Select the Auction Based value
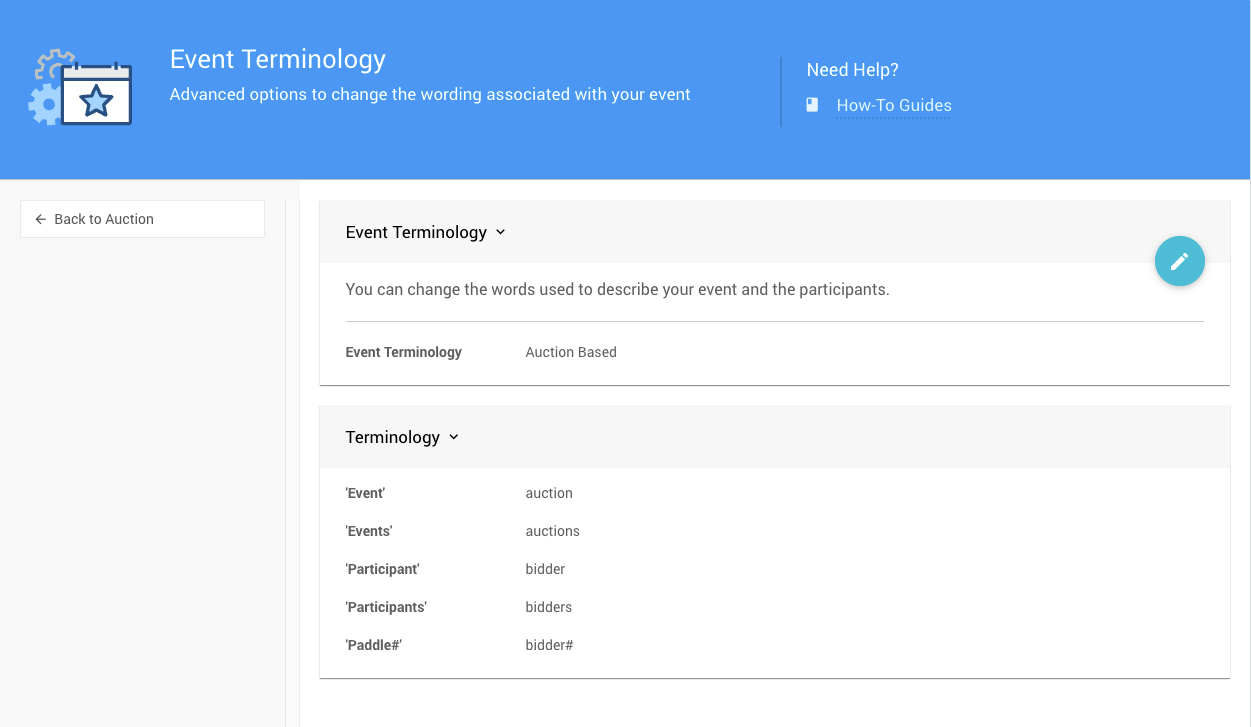1251x727 pixels. pos(570,352)
